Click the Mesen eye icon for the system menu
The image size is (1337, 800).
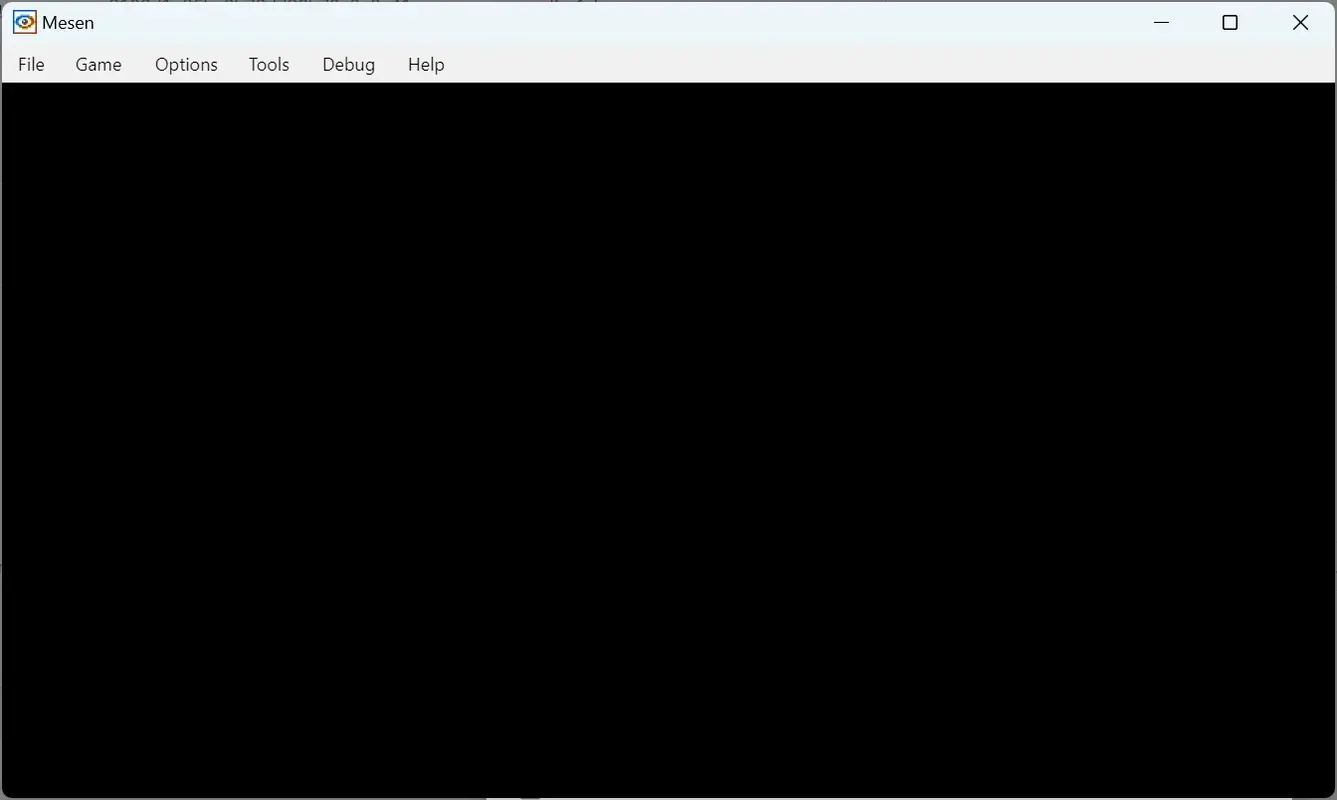pyautogui.click(x=23, y=21)
